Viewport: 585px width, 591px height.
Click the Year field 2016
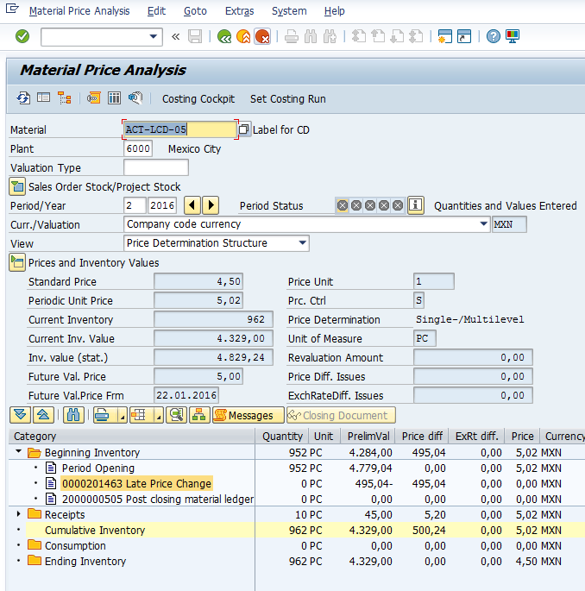pyautogui.click(x=162, y=205)
